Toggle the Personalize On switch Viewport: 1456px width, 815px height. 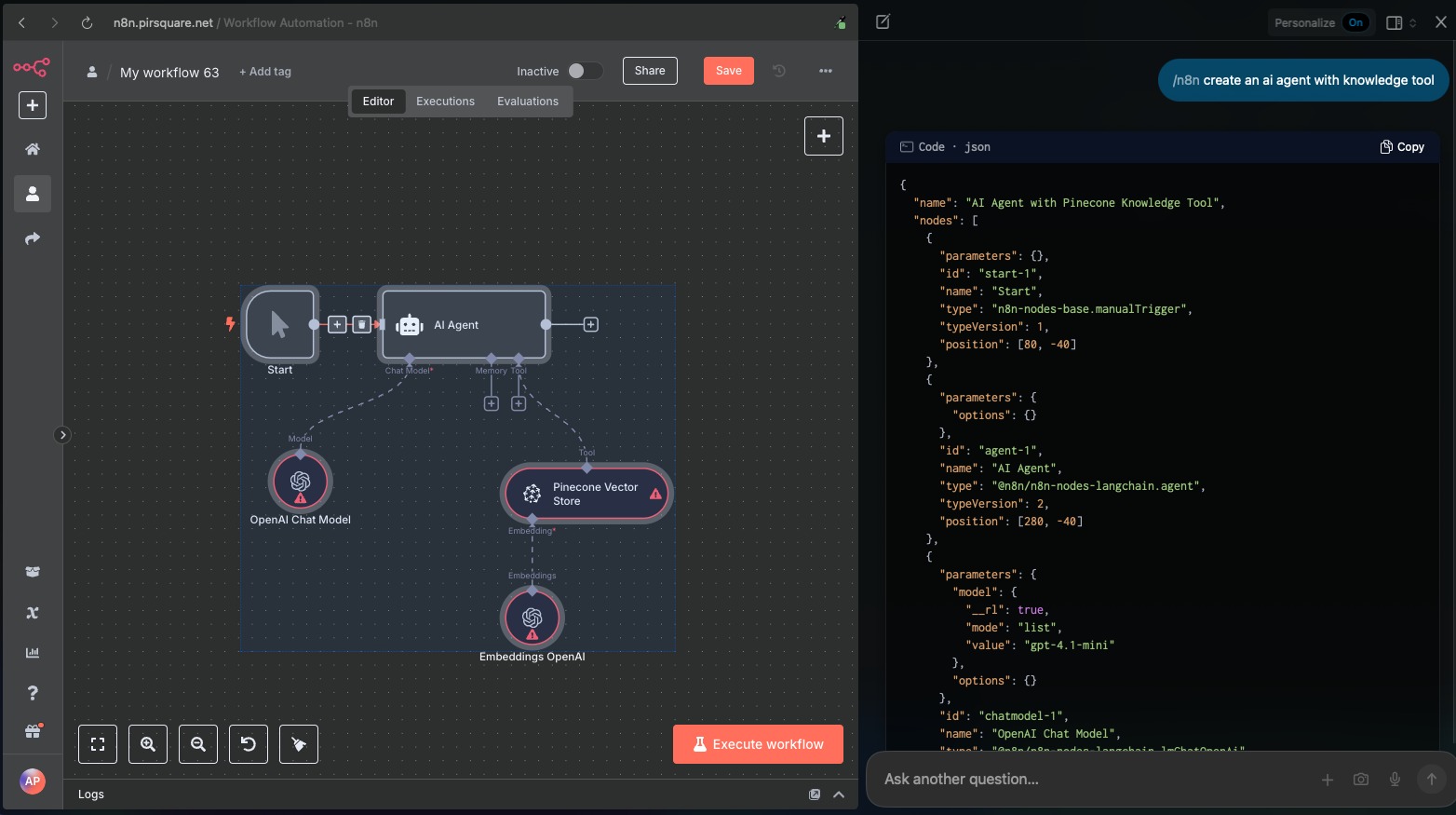1356,22
